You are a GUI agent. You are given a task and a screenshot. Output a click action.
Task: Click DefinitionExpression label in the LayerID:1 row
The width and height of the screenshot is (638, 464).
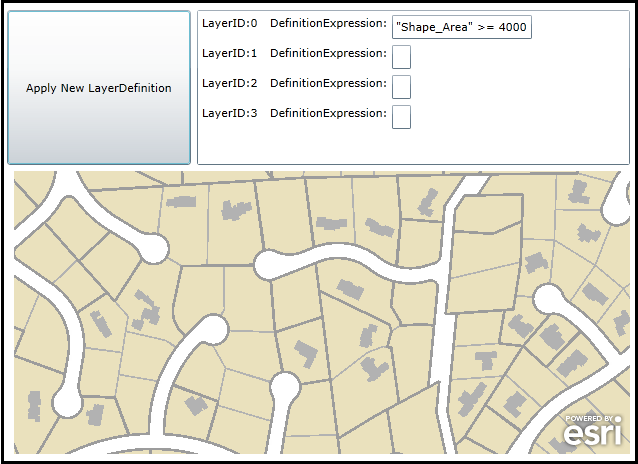(x=328, y=53)
